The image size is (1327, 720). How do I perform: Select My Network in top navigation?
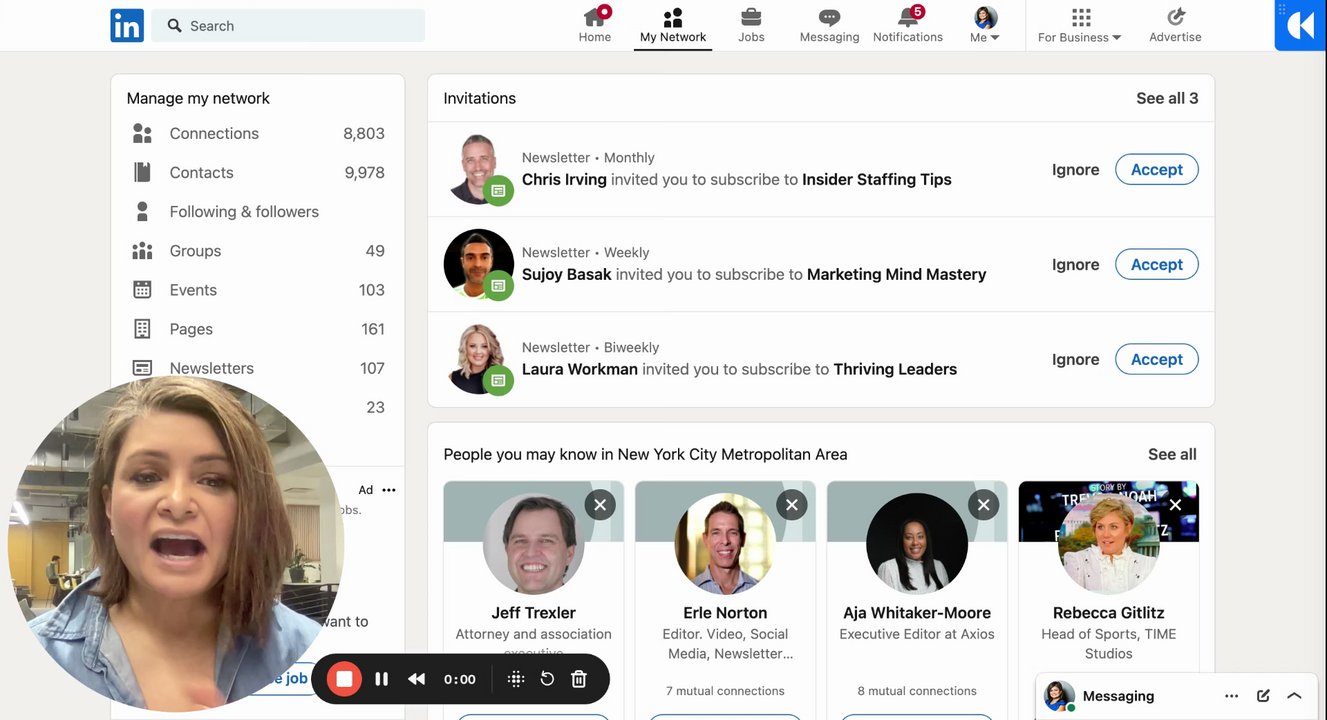pos(673,26)
